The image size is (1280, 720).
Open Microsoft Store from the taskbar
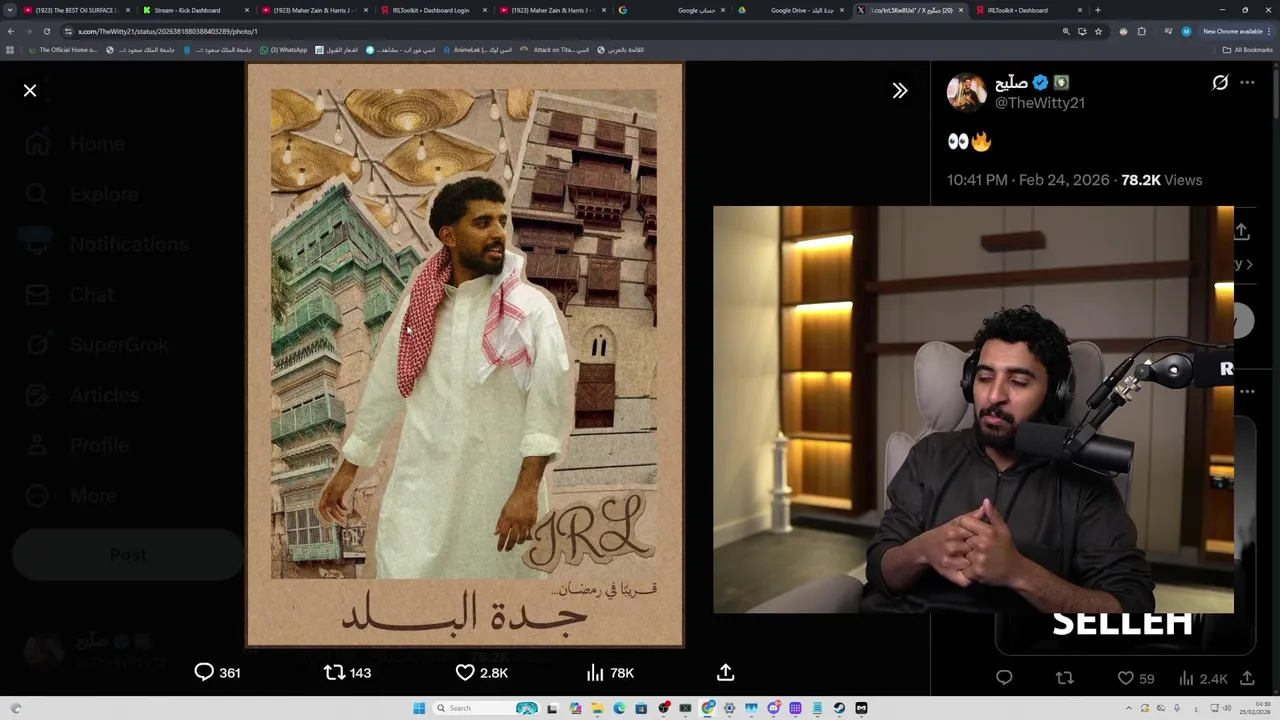click(641, 708)
